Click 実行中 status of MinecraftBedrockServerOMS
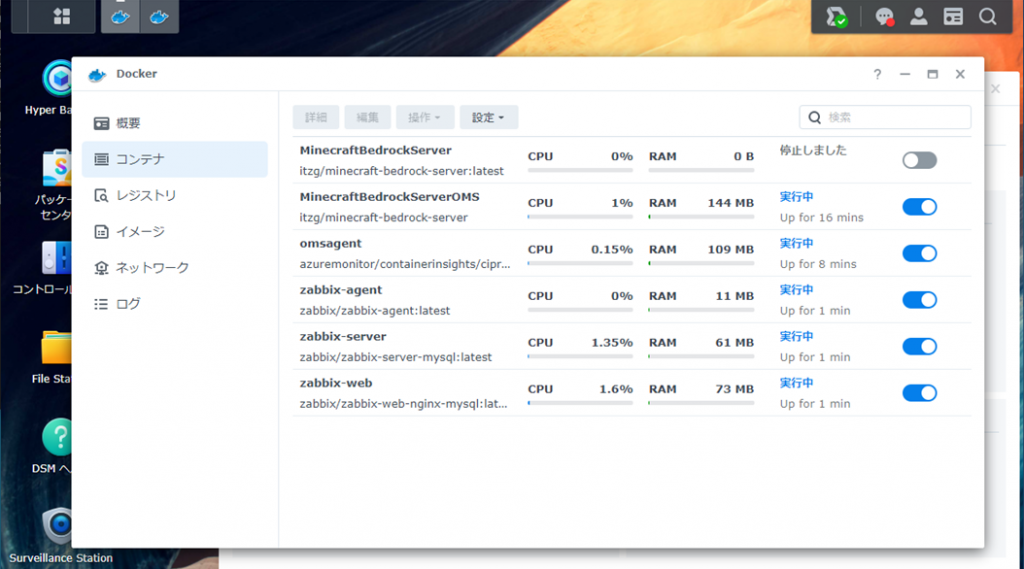Image resolution: width=1024 pixels, height=569 pixels. point(796,197)
